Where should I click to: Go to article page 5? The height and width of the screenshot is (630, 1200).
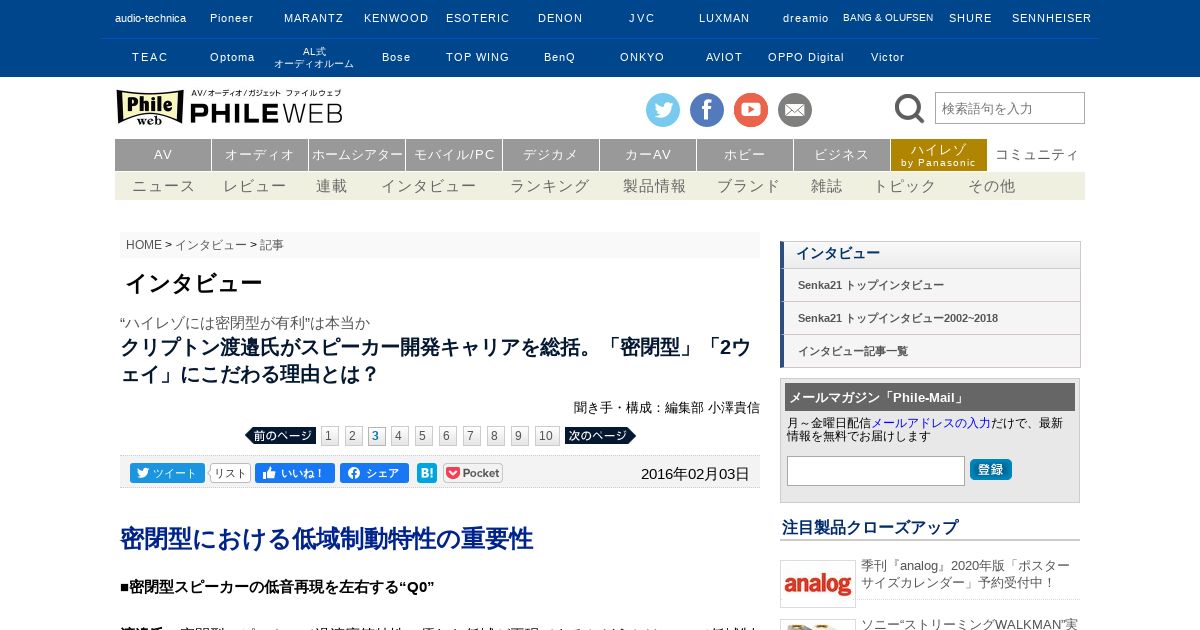424,436
